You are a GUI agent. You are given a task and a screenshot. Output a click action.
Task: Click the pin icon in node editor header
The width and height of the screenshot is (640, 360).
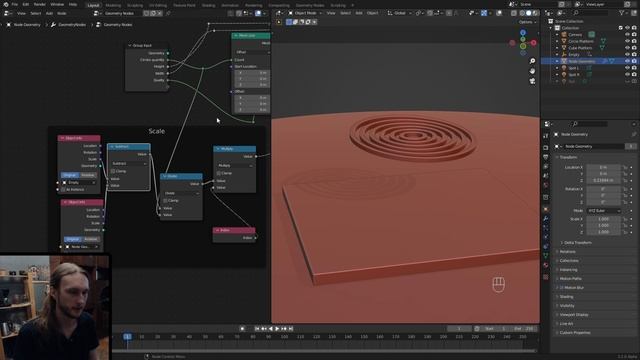point(168,13)
